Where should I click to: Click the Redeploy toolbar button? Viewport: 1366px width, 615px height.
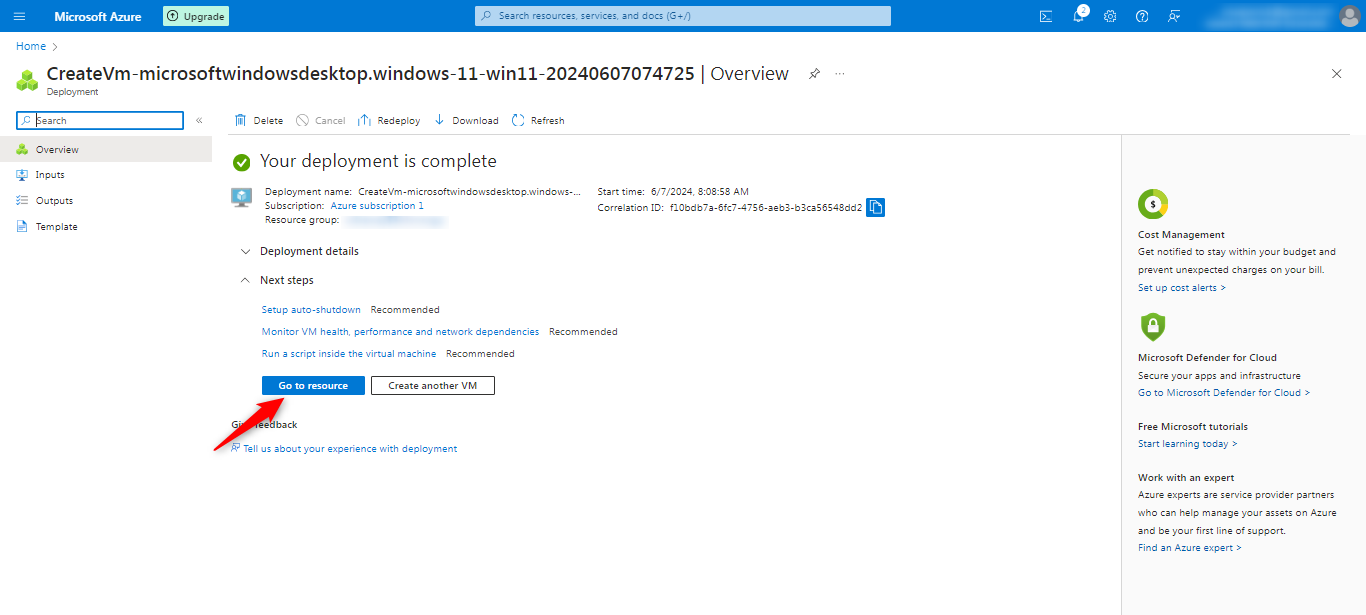click(389, 120)
